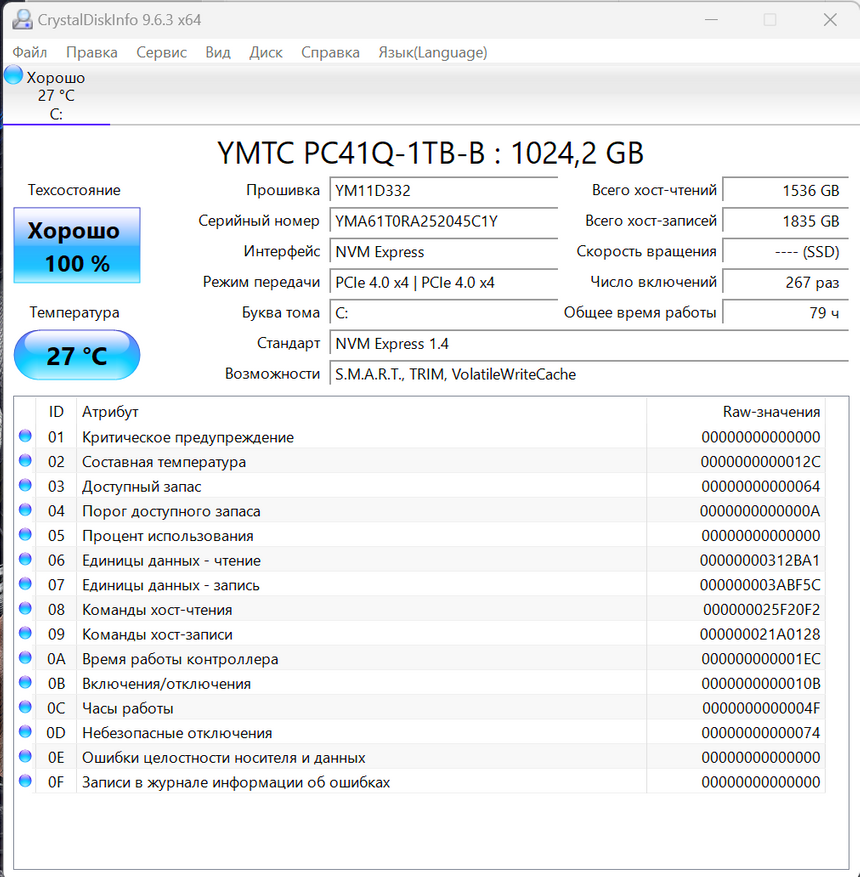This screenshot has width=860, height=877.
Task: Click status orb for attribute 0E row
Action: (x=25, y=756)
